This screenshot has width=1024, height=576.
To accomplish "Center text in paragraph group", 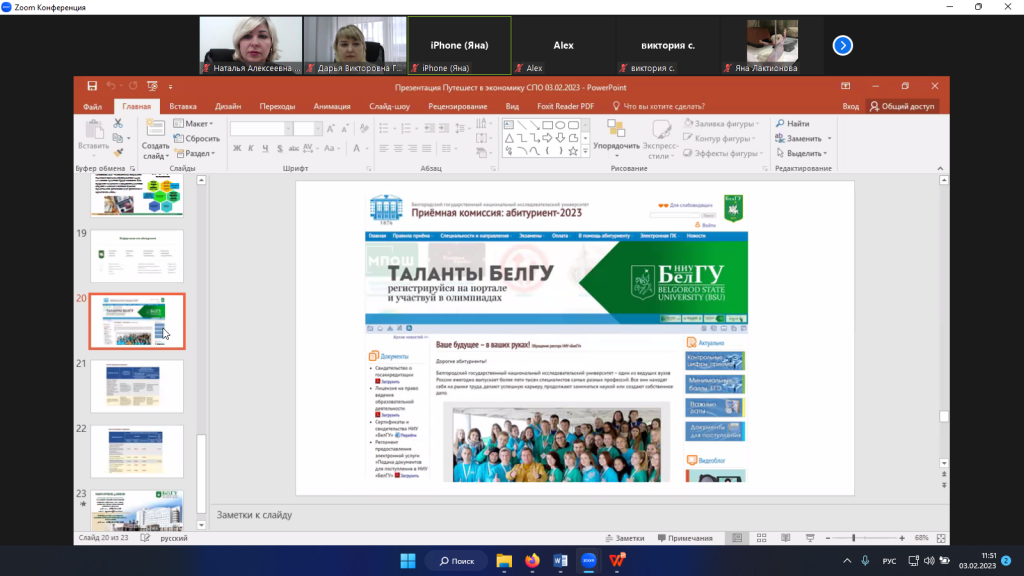I will coord(398,149).
